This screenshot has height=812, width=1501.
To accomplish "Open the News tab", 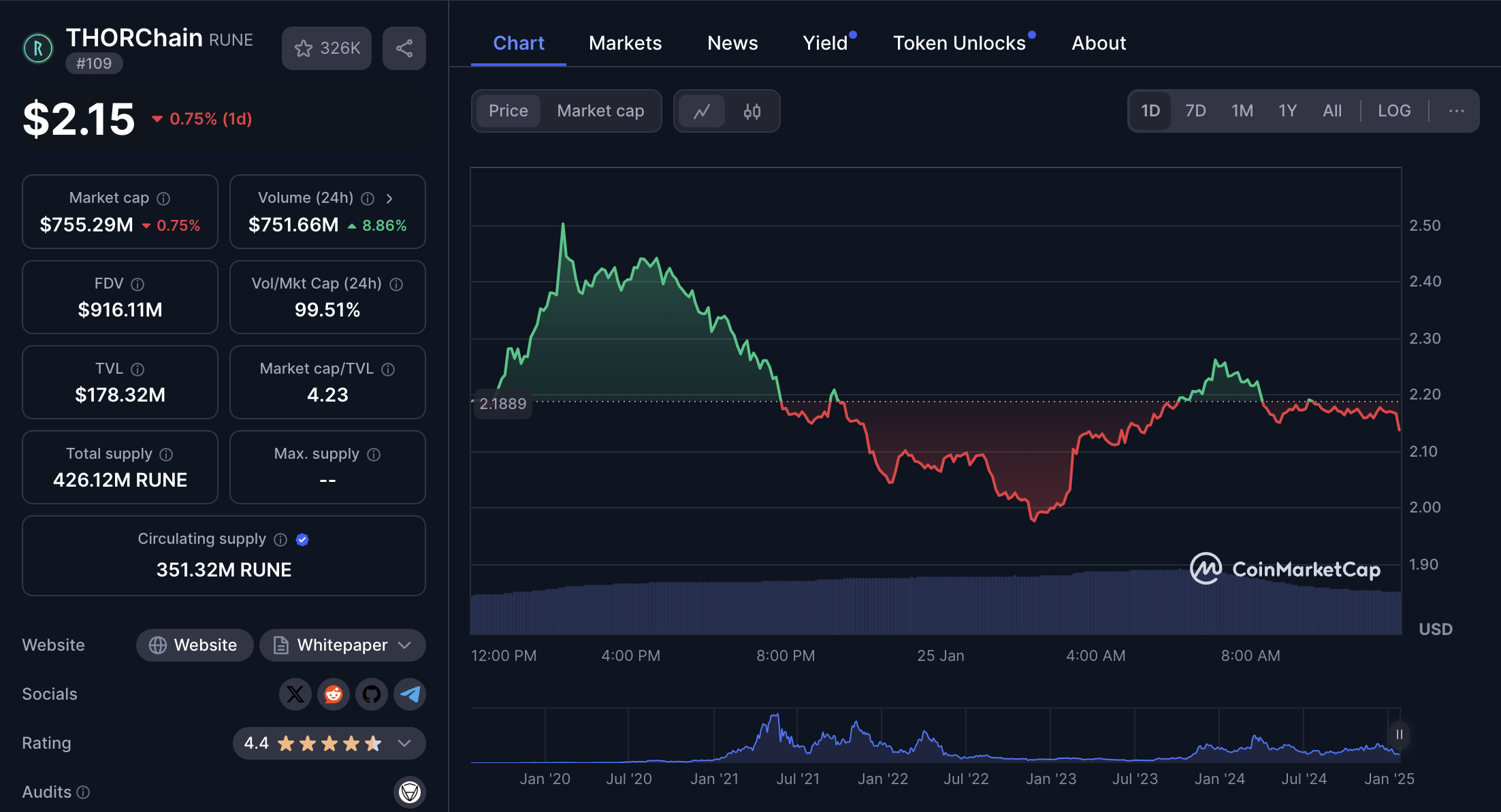I will click(x=732, y=44).
